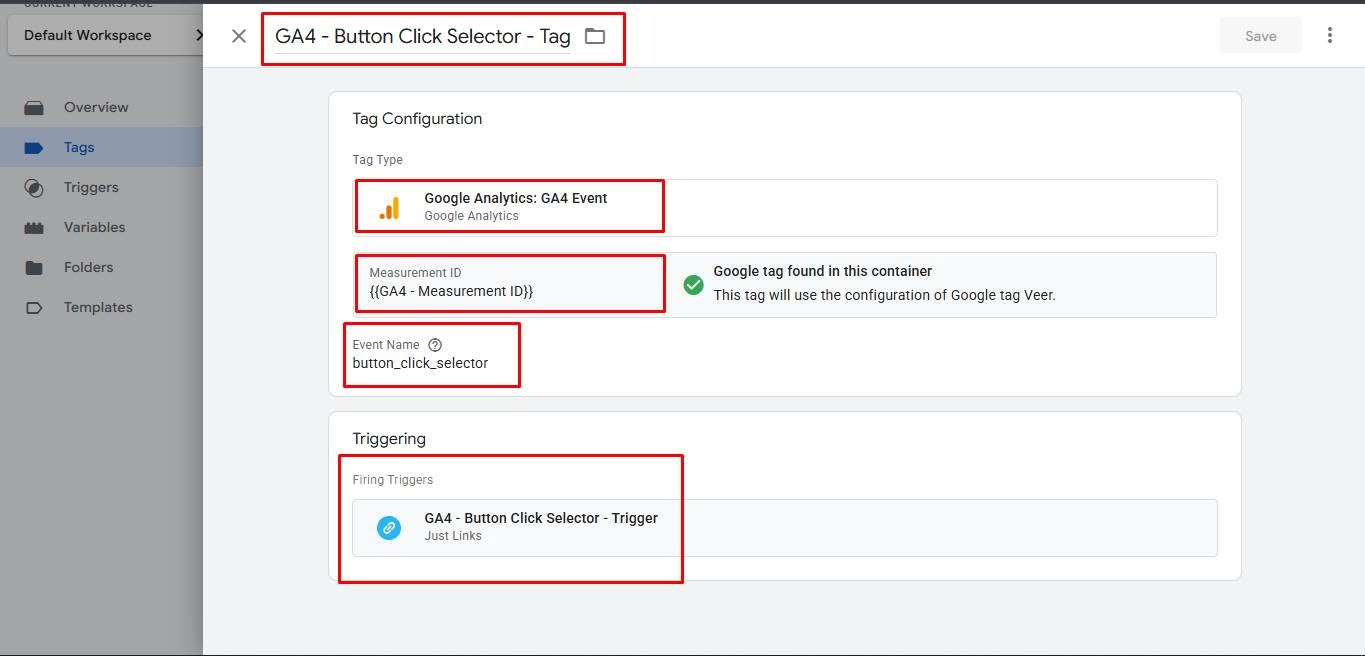Click the Tag Configuration heading

pyautogui.click(x=417, y=118)
